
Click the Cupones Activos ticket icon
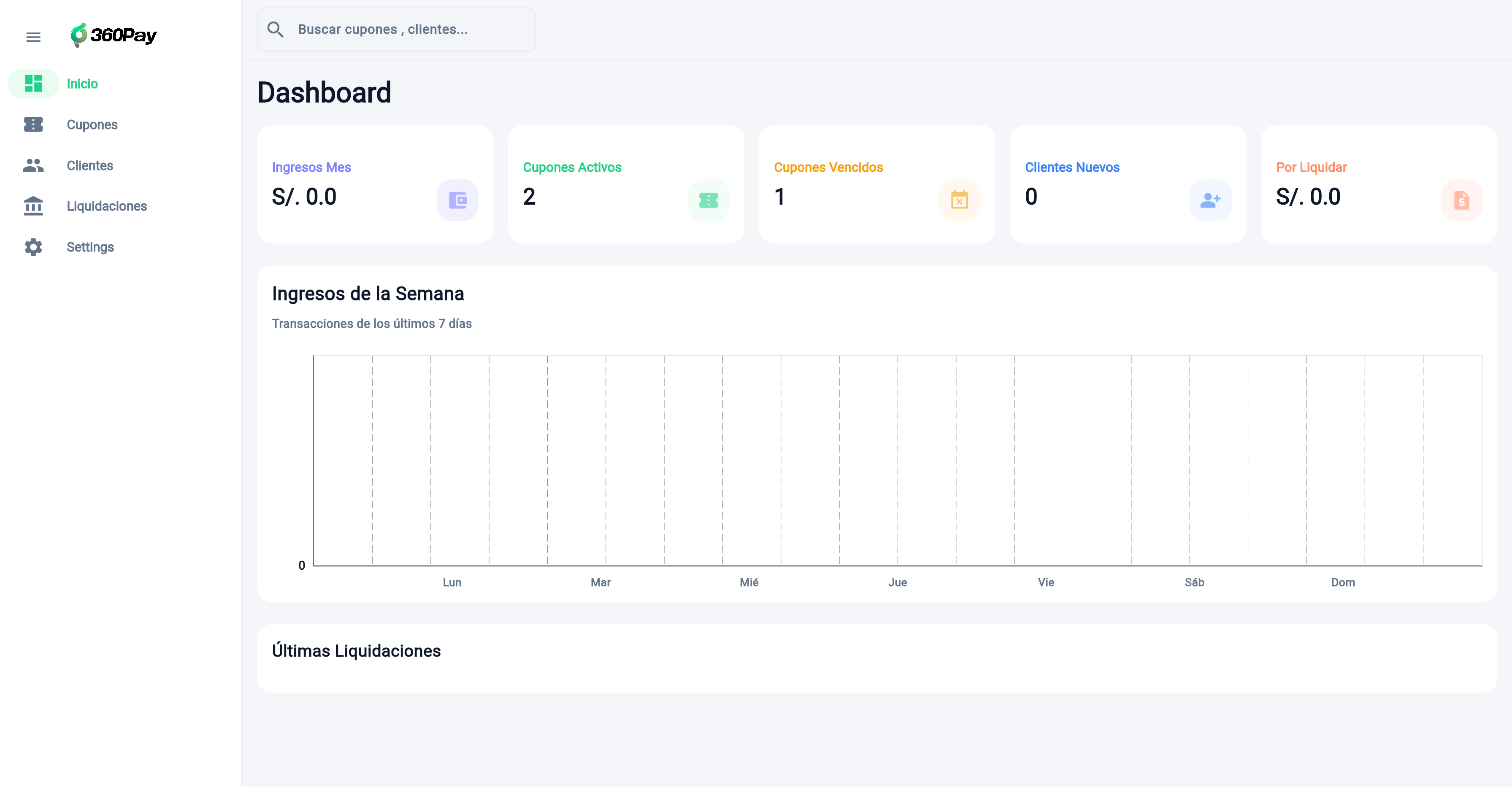tap(708, 200)
